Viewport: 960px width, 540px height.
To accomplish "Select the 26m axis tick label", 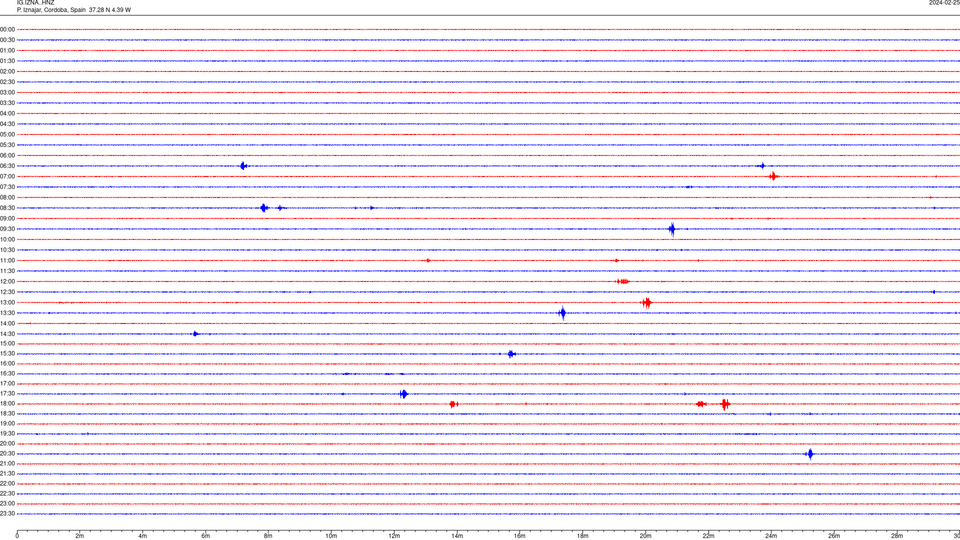I will pyautogui.click(x=834, y=536).
